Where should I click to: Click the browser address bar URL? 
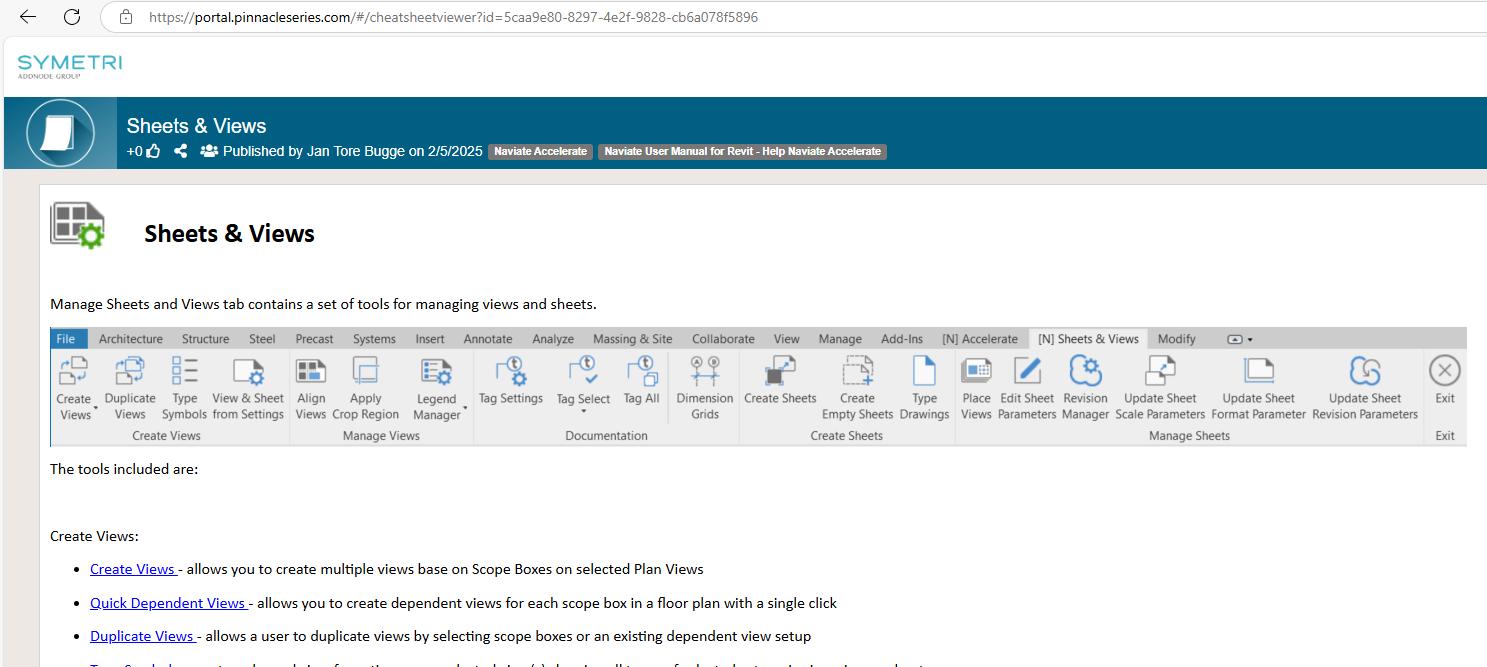point(453,17)
